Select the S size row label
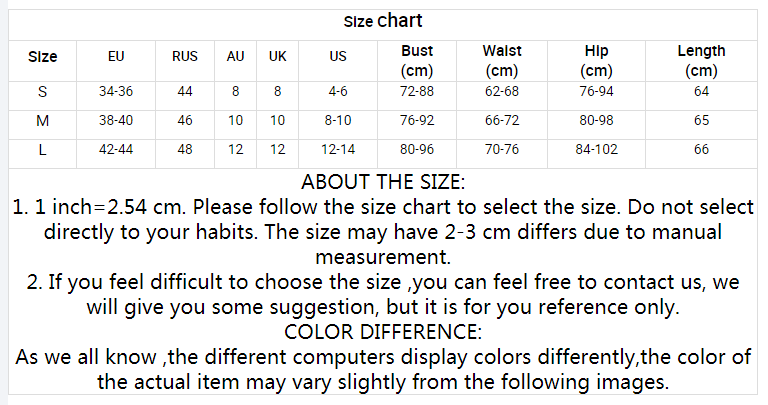The image size is (768, 405). coord(43,92)
